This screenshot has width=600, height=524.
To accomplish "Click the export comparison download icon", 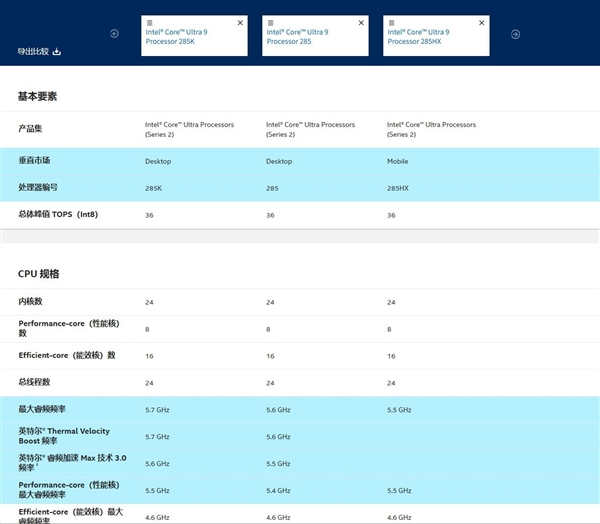I will 57,51.
